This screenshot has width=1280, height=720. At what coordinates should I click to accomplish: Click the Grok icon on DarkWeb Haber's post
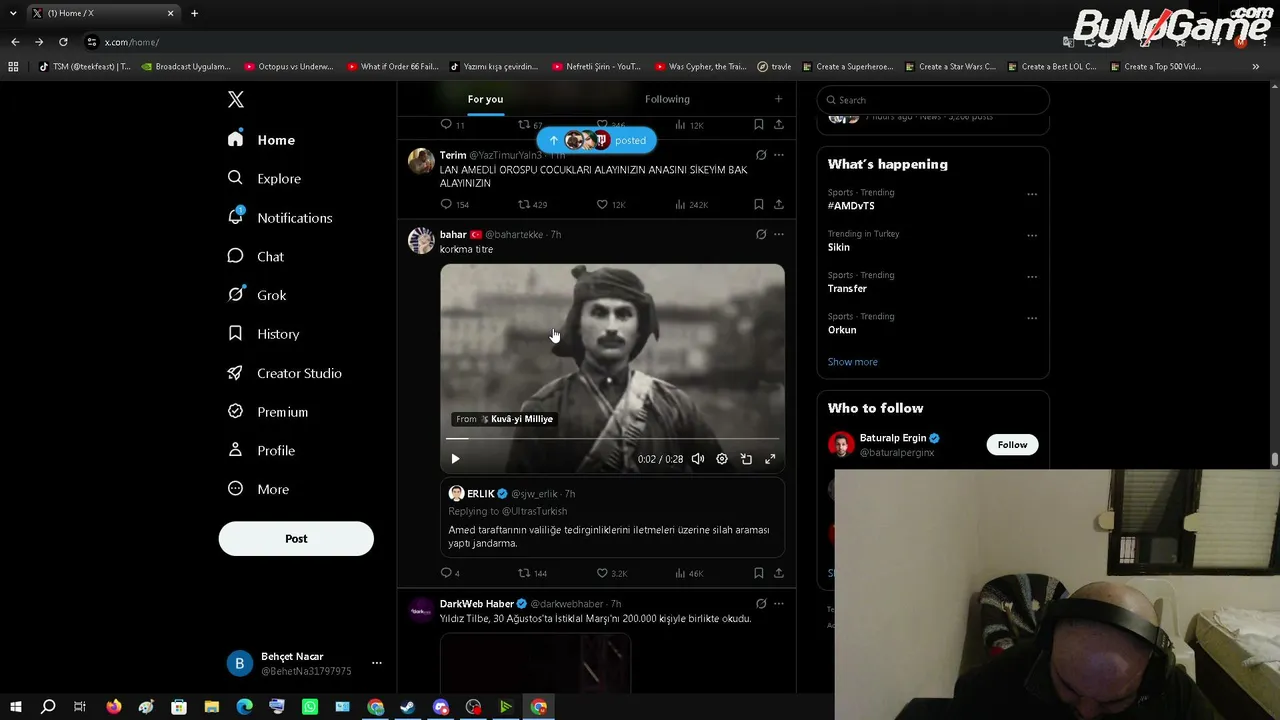(761, 604)
